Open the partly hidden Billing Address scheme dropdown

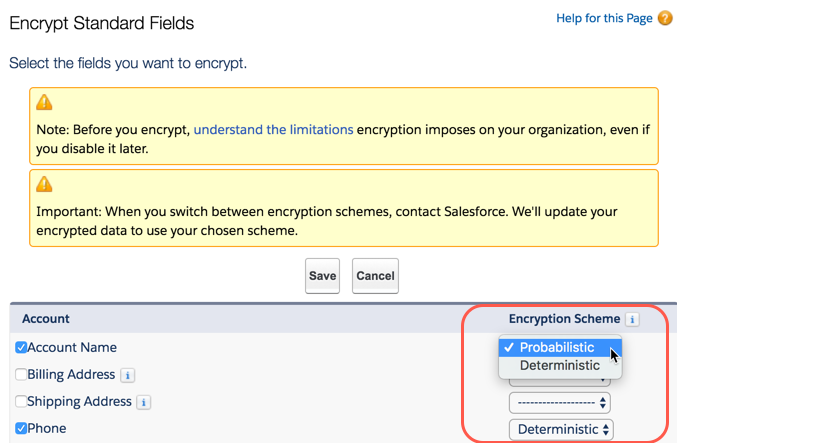click(559, 382)
